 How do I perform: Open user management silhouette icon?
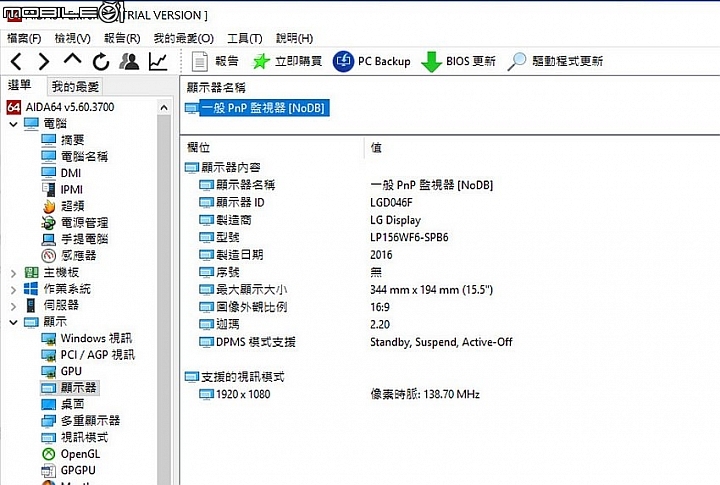click(x=129, y=61)
